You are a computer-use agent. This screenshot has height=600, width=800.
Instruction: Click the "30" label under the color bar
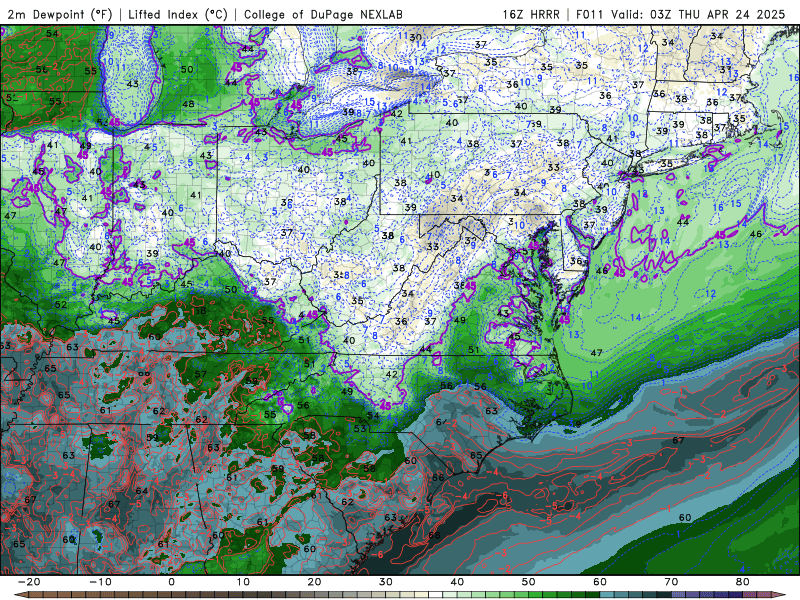[386, 582]
